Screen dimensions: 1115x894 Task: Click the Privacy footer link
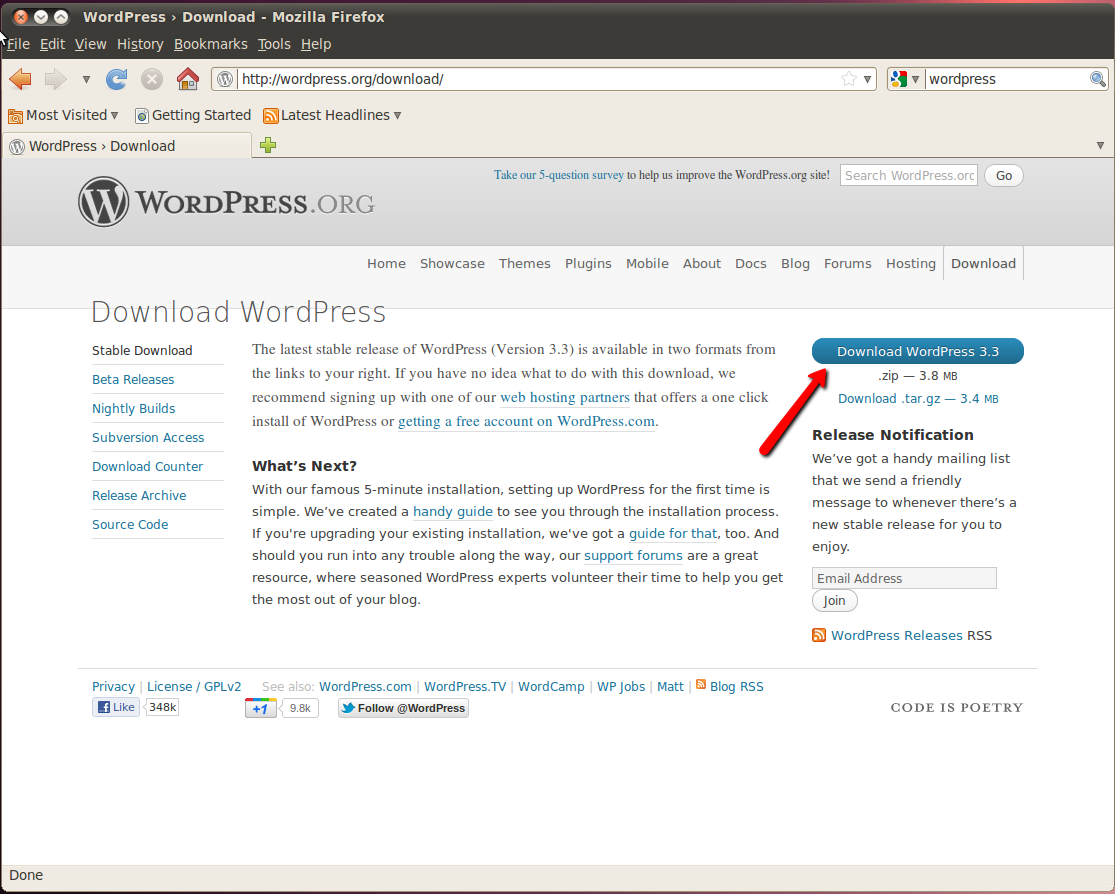coord(113,686)
